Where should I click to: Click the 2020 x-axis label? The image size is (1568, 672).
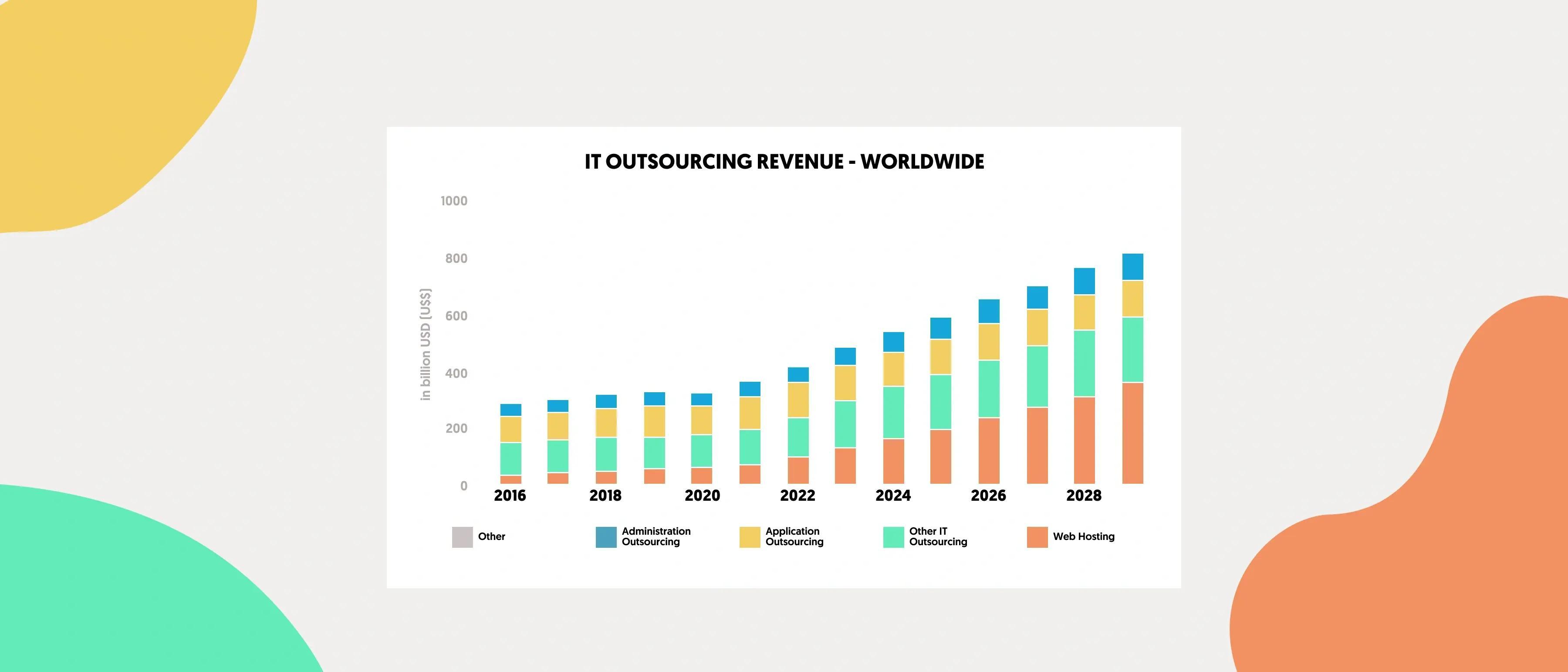pos(702,496)
